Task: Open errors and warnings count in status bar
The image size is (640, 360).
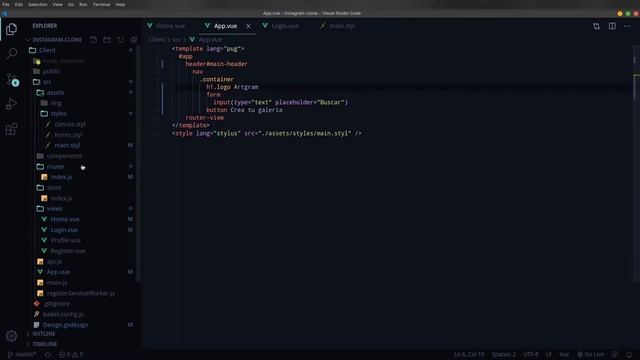Action: click(71, 355)
